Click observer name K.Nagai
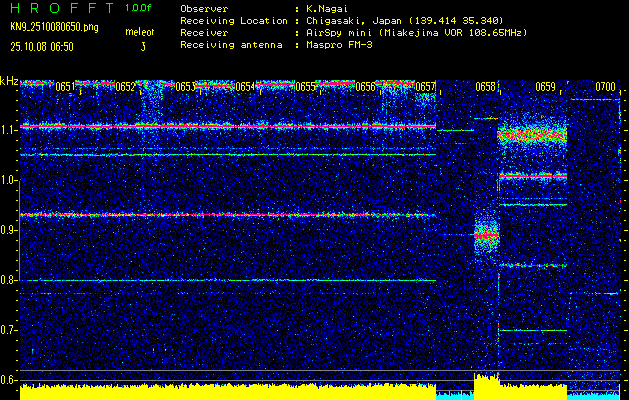The width and height of the screenshot is (629, 400). coord(328,7)
